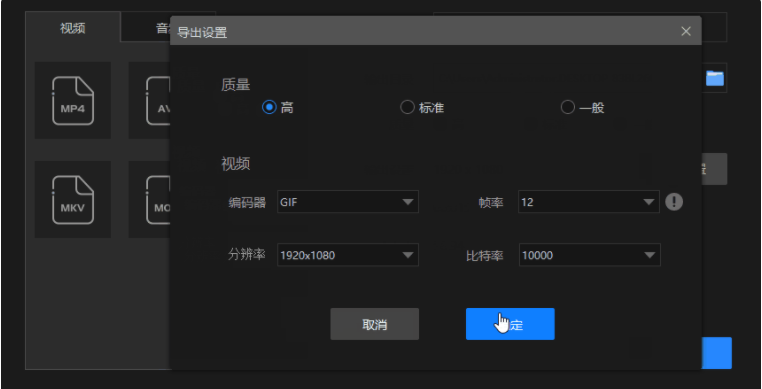Image resolution: width=762 pixels, height=389 pixels.
Task: Select 标准 quality radio button
Action: coord(407,107)
